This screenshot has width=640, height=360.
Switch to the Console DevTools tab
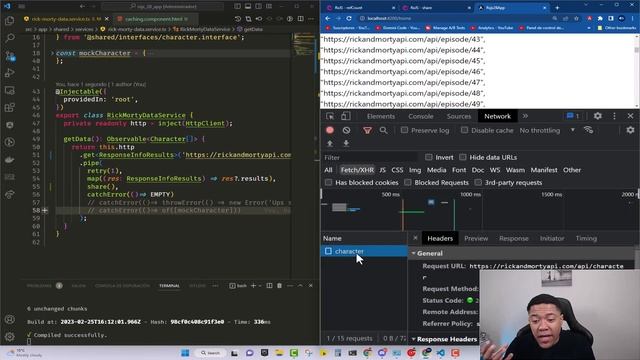(x=421, y=116)
